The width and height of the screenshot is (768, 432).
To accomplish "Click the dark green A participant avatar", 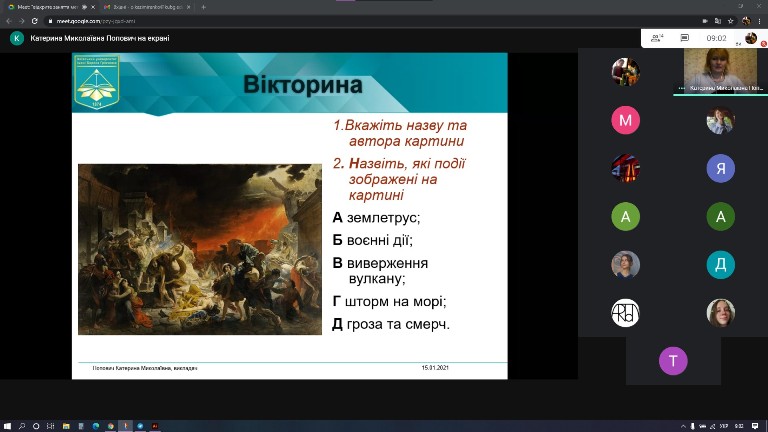I will [x=720, y=216].
